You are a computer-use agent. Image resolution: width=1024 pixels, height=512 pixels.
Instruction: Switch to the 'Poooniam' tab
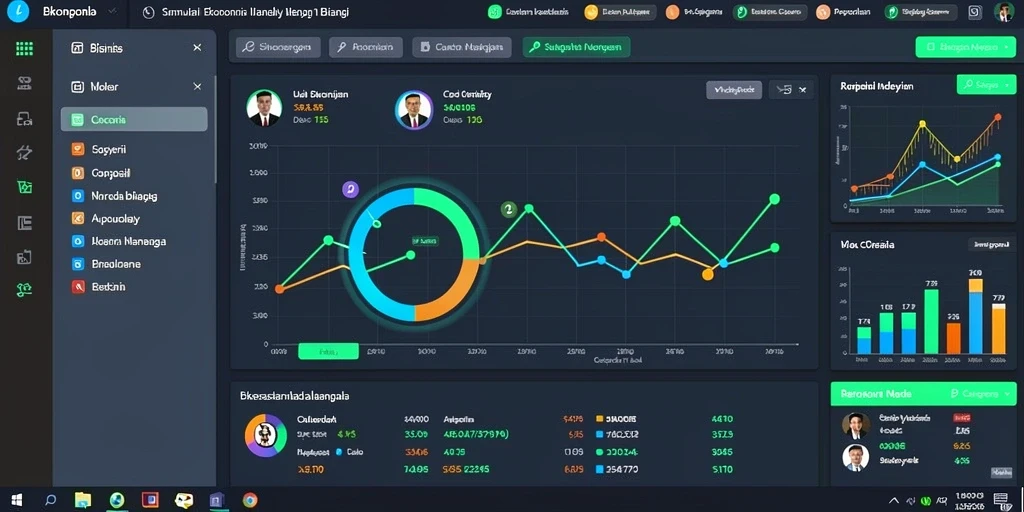coord(366,47)
